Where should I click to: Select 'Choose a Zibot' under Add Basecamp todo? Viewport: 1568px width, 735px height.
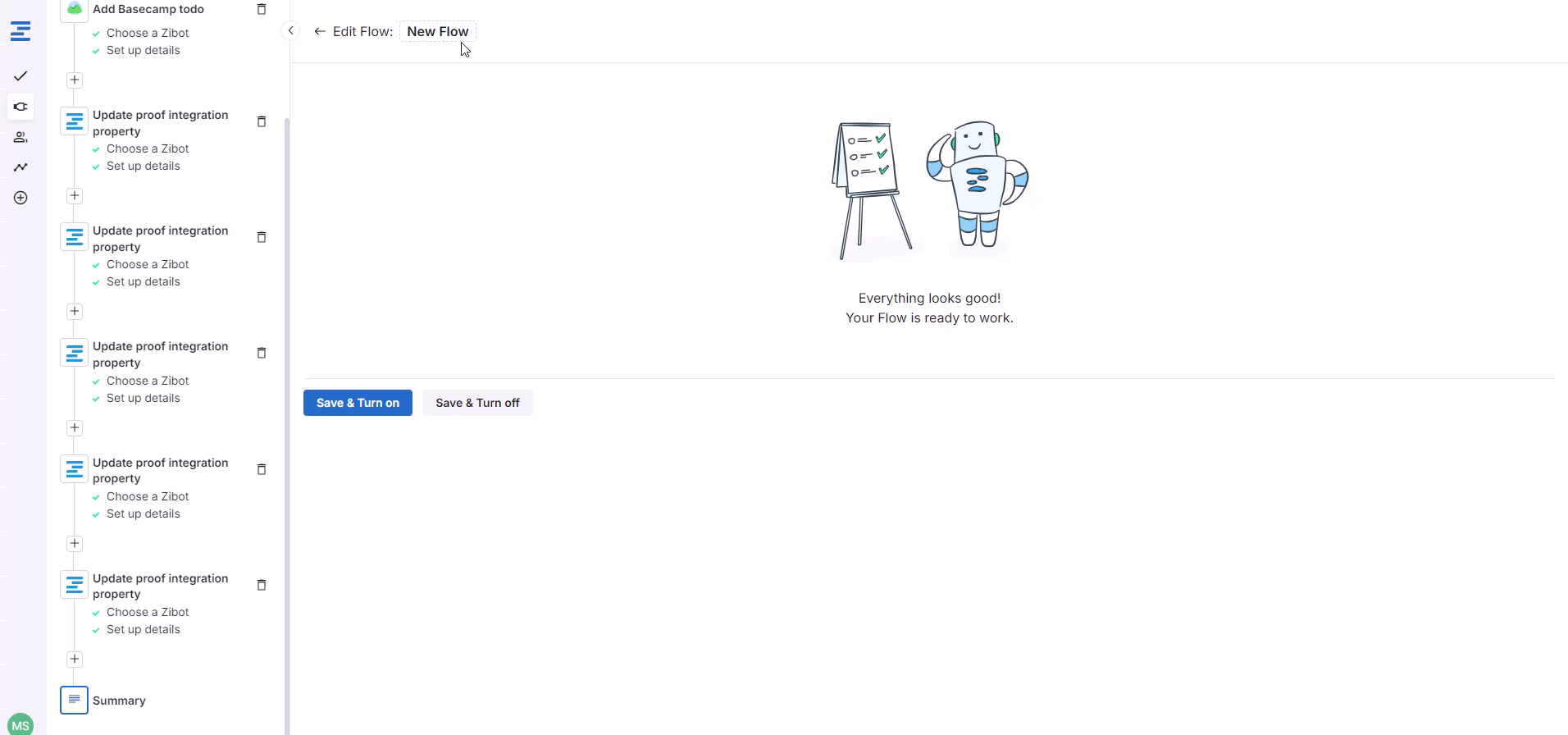coord(148,33)
